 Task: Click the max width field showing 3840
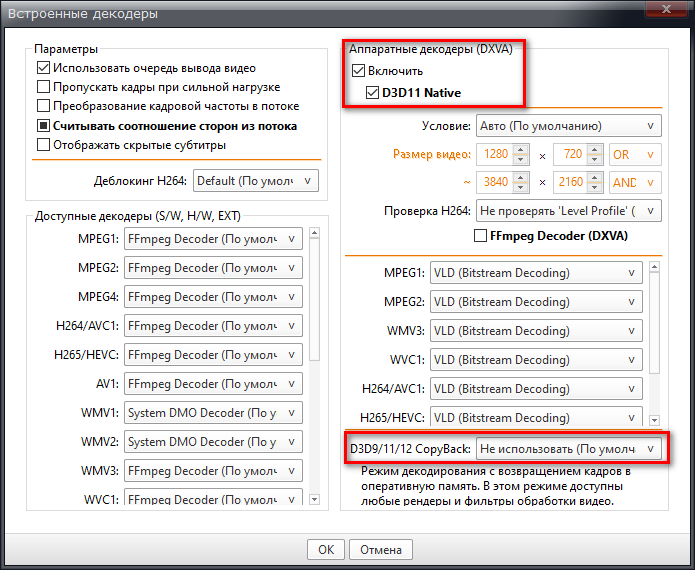point(495,182)
